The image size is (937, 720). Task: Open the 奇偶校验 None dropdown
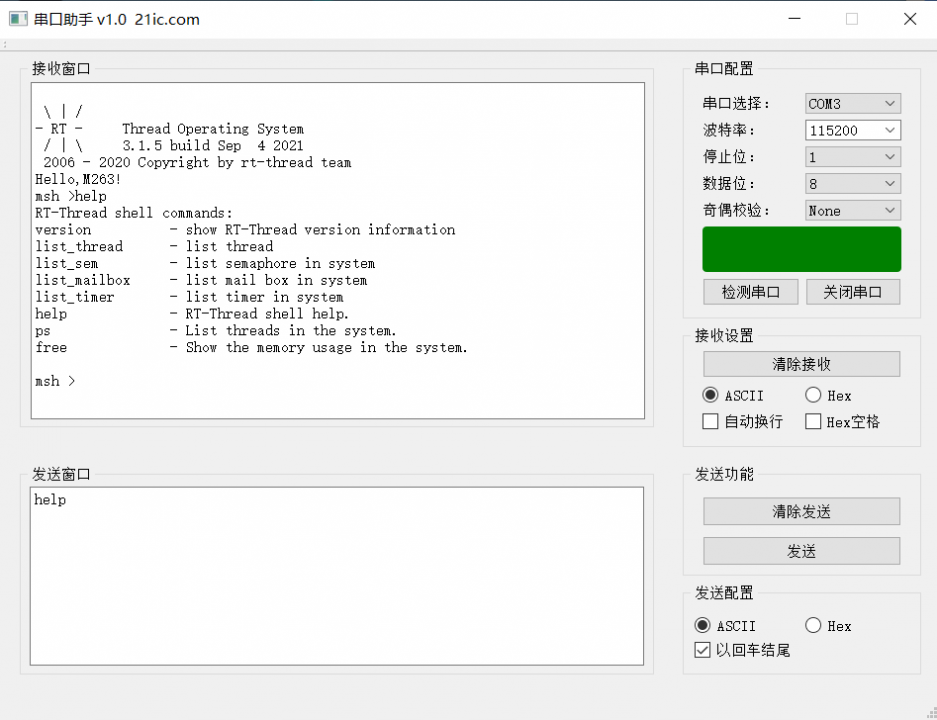click(x=853, y=210)
